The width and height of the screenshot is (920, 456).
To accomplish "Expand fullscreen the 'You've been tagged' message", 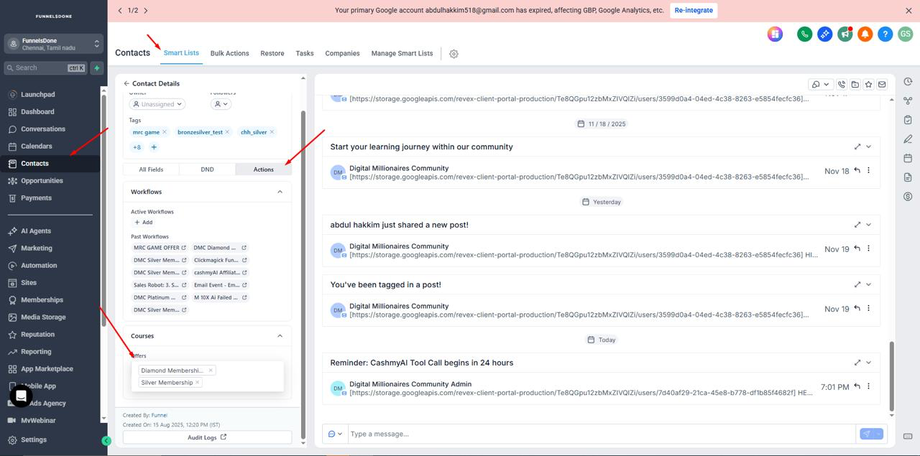I will tap(857, 284).
